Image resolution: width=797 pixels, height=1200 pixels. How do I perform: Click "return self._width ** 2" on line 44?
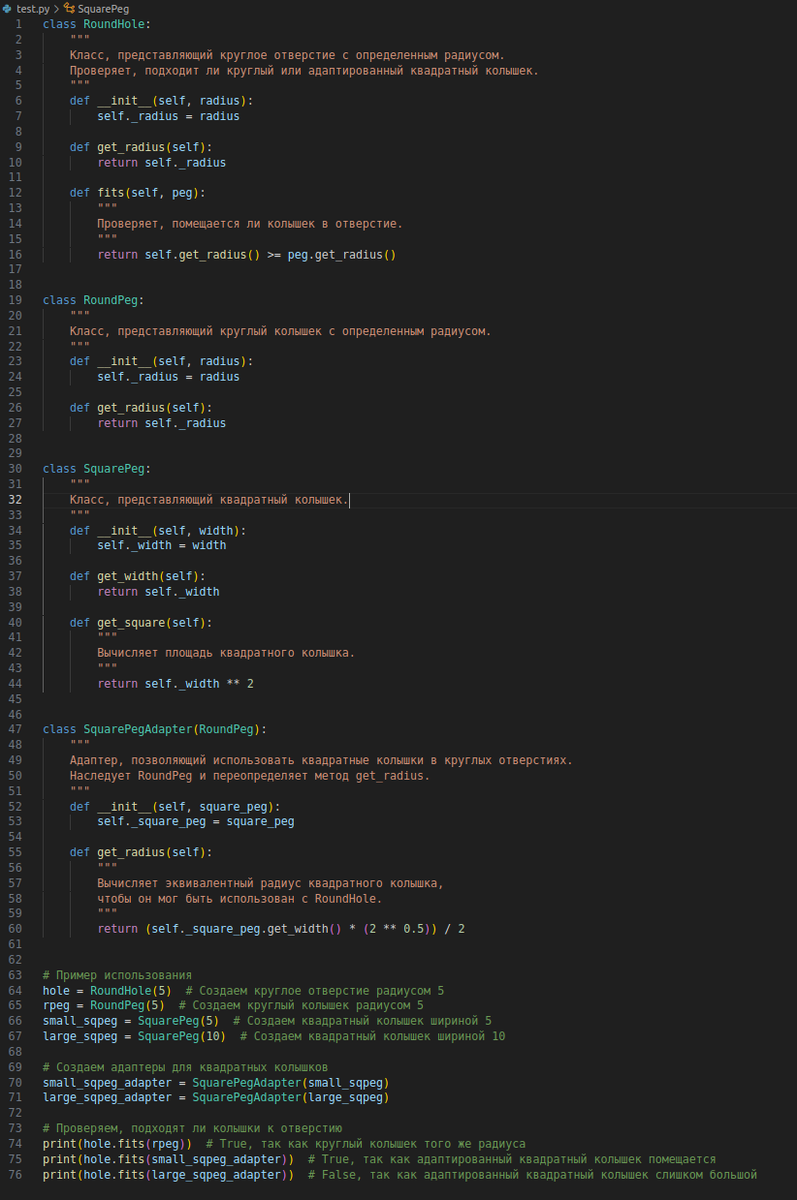[x=175, y=684]
